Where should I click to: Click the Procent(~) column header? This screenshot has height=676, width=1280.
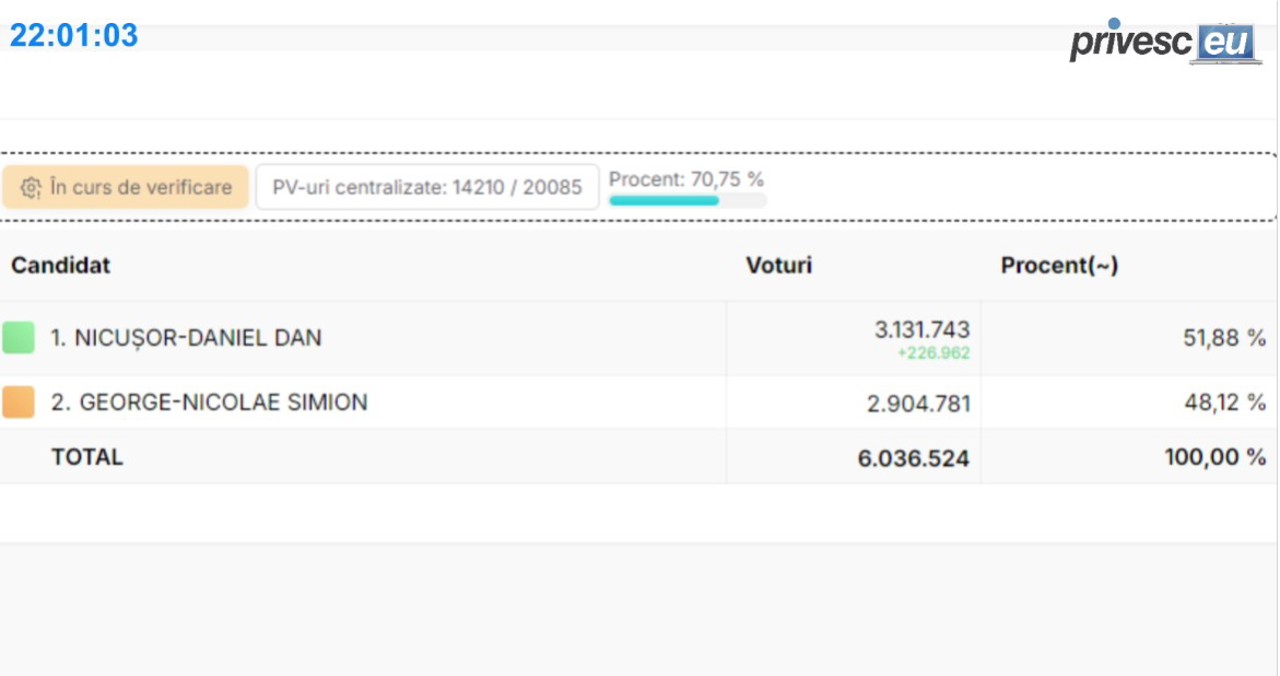tap(1059, 265)
